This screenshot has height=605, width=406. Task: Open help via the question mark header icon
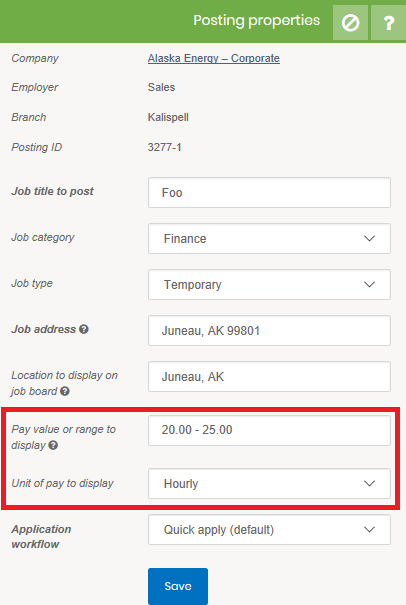click(x=389, y=23)
